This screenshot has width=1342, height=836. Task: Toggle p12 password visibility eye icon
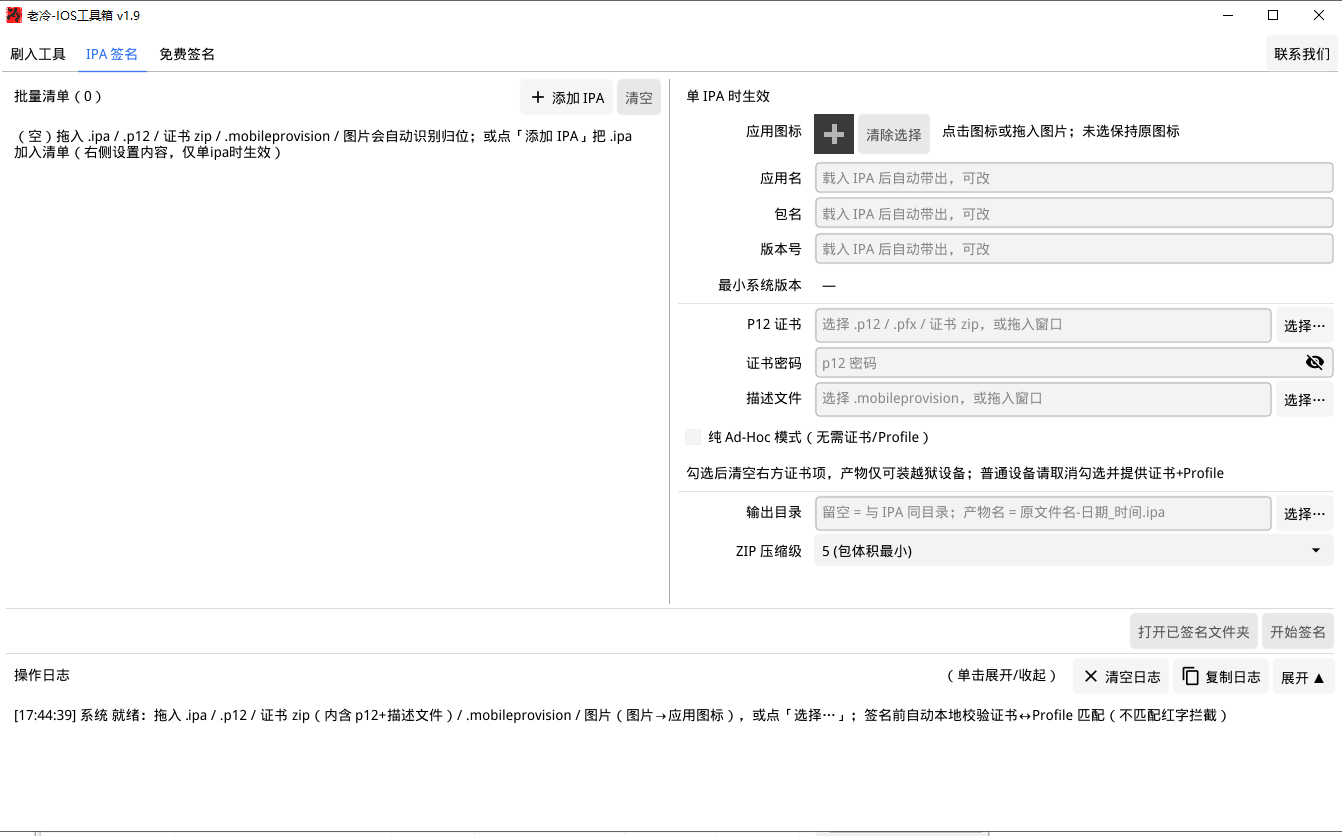(1315, 362)
